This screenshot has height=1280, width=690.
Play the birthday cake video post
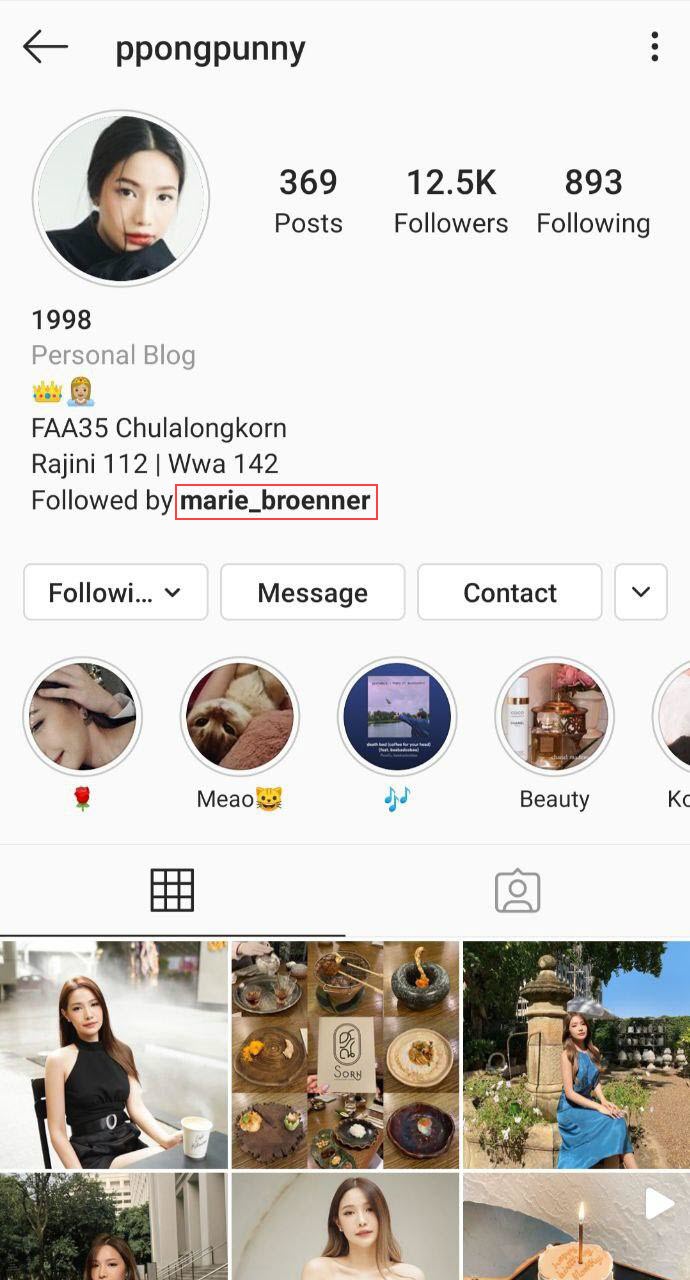coord(576,1227)
